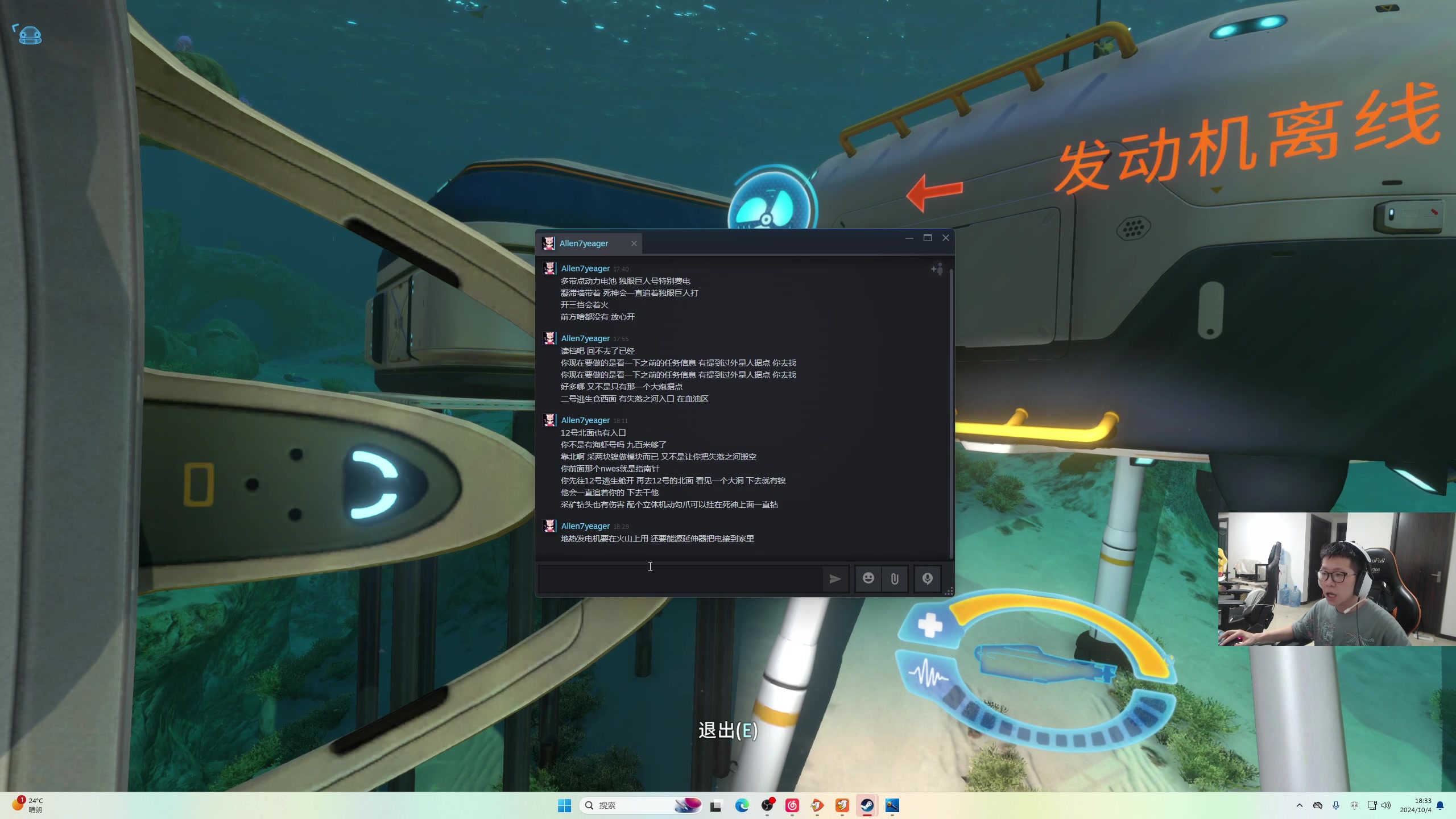Open the volume control in the tray

click(x=1386, y=805)
